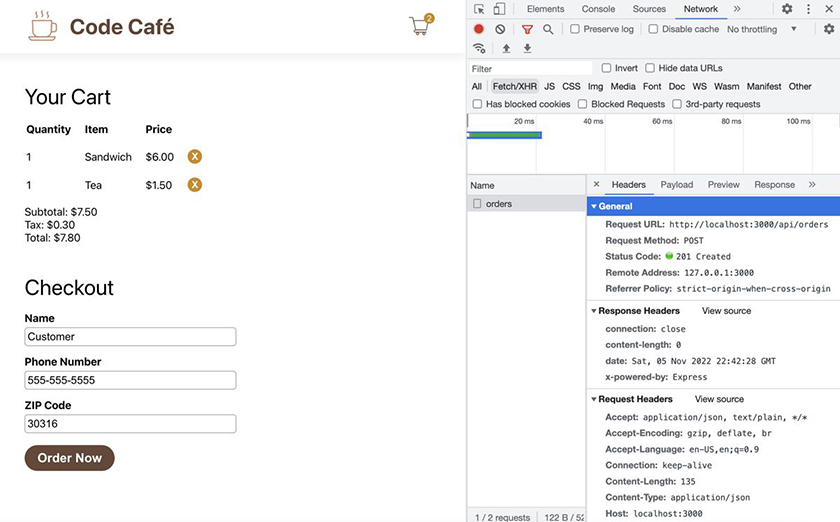This screenshot has width=840, height=522.
Task: Check the Disable cache option
Action: [653, 29]
